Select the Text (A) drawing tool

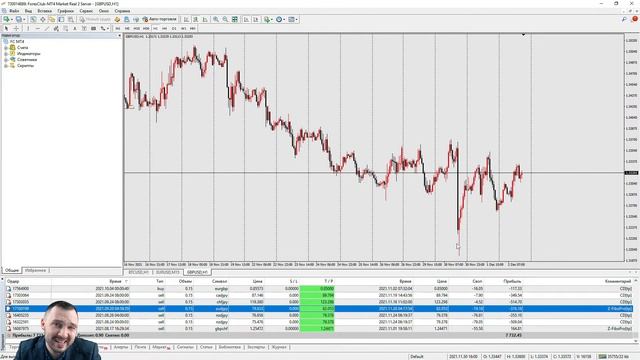pyautogui.click(x=75, y=29)
